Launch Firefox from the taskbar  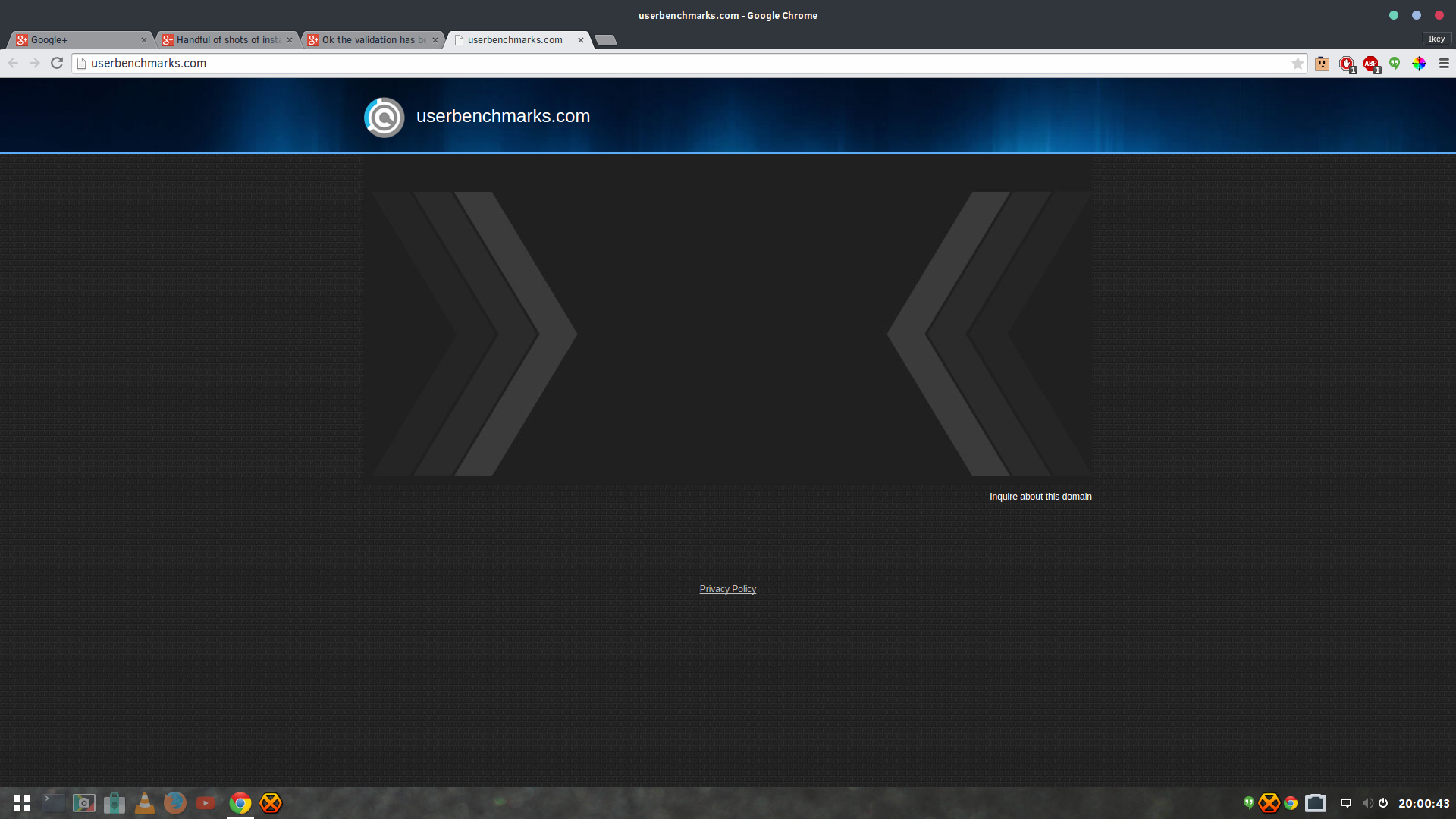click(x=175, y=803)
